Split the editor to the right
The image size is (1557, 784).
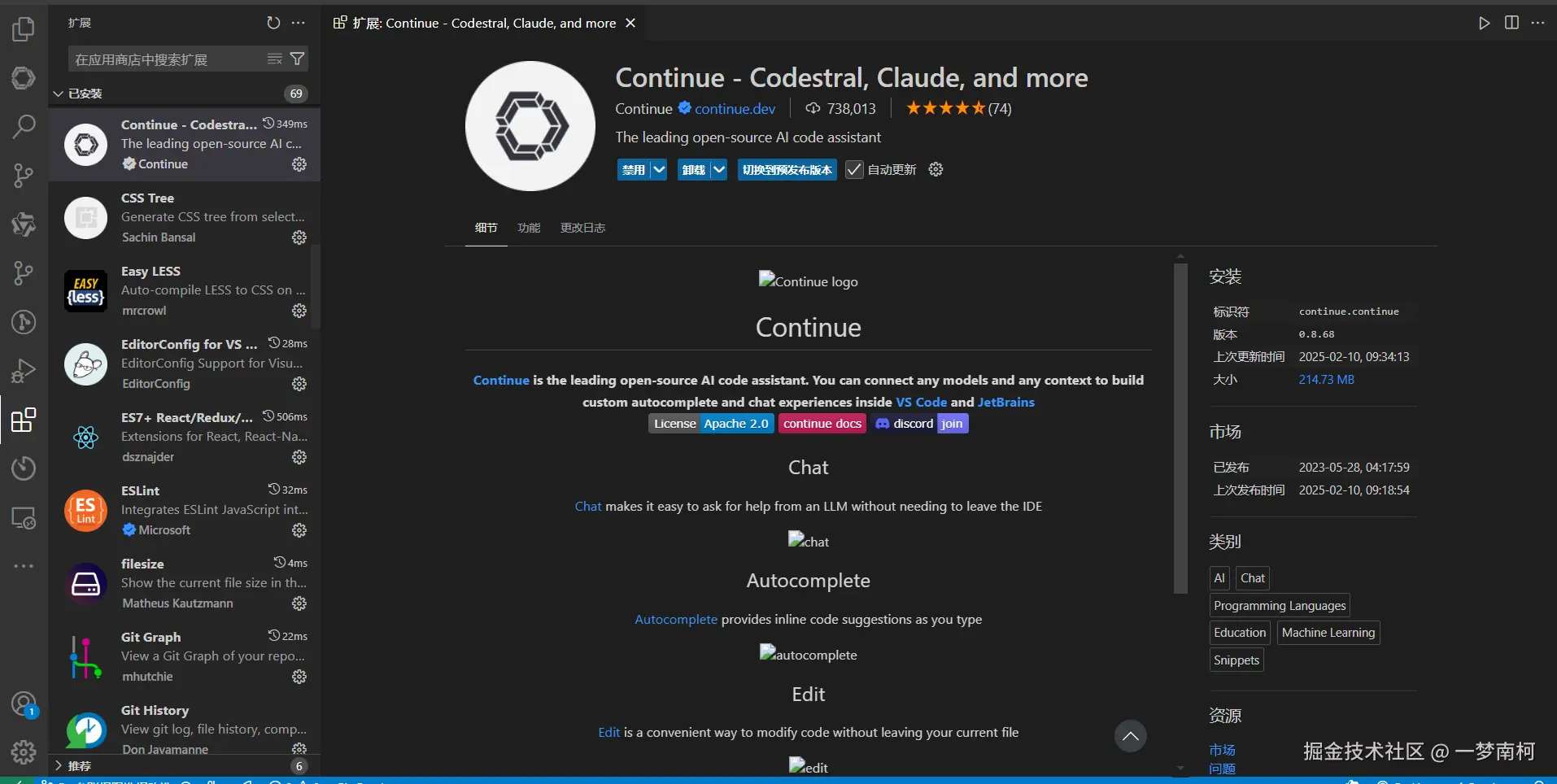pos(1511,23)
